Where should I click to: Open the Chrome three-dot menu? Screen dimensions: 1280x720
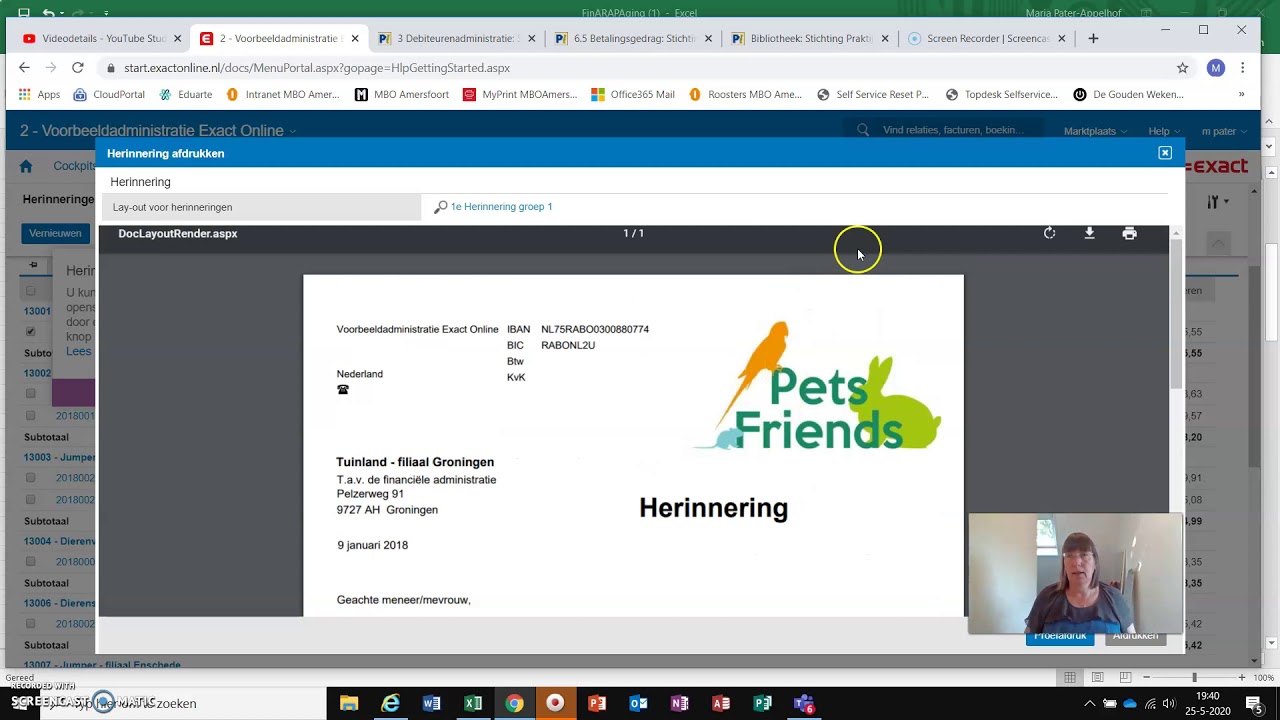coord(1242,67)
